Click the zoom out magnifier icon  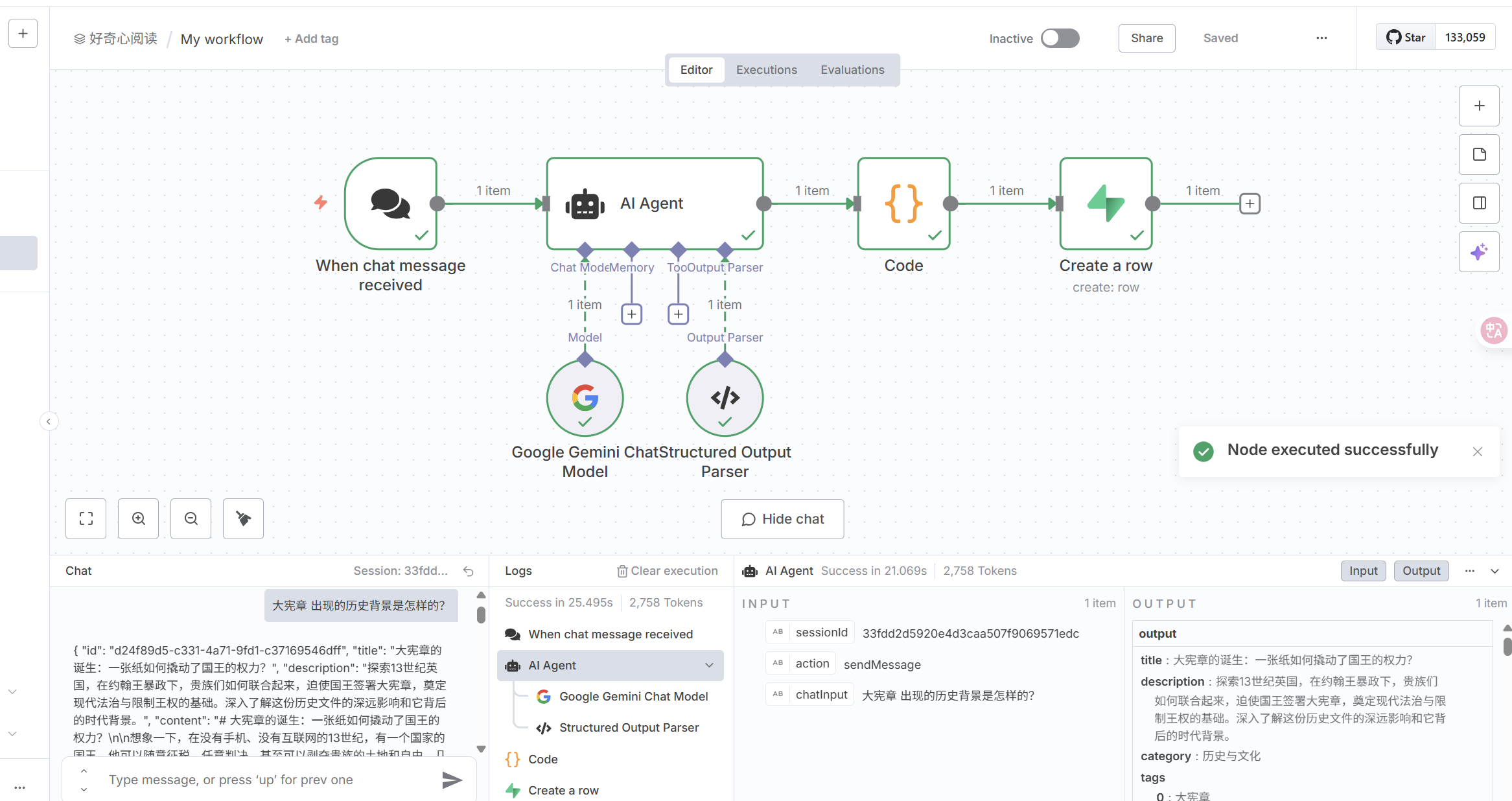191,518
